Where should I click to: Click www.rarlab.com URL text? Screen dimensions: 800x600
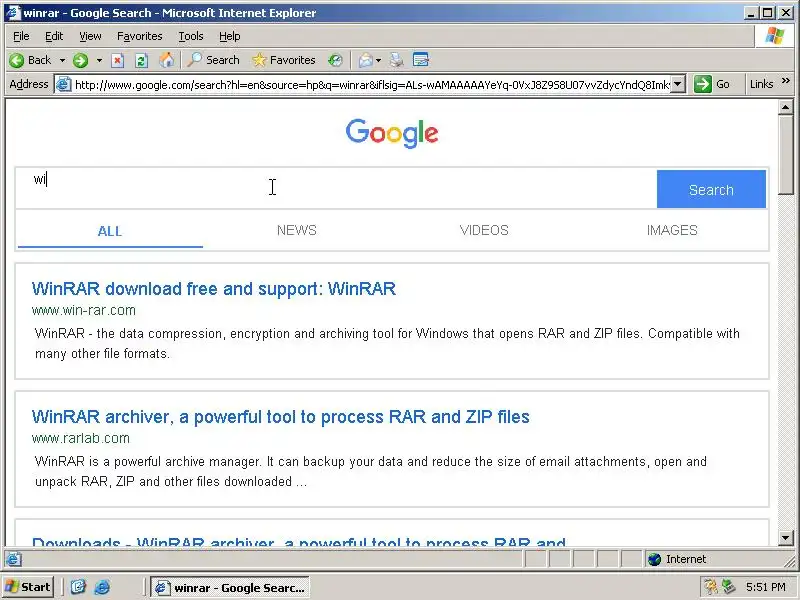tap(81, 438)
